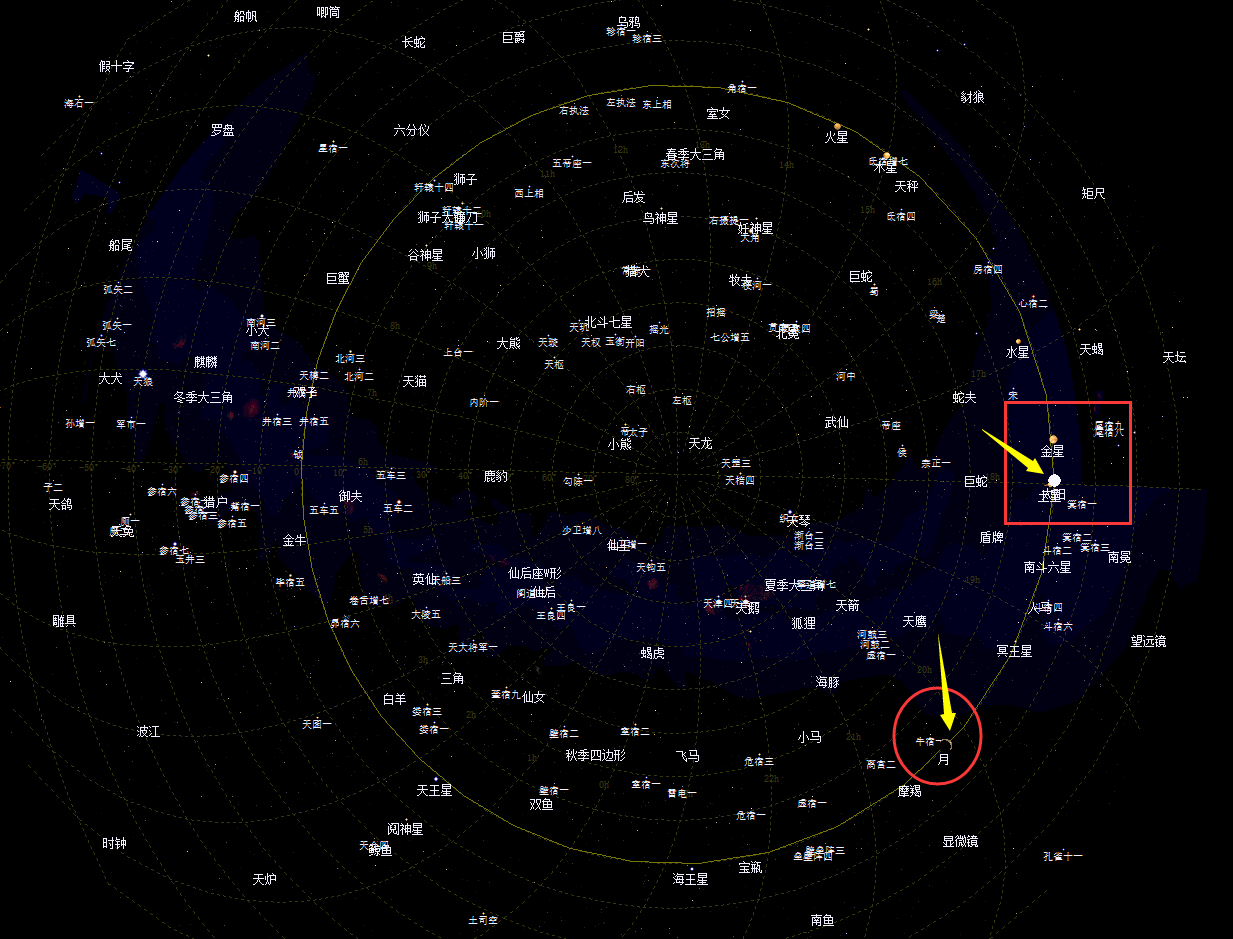Screen dimensions: 1233x939
Task: Select the Telescopium label 望远镜
Action: tap(1148, 641)
